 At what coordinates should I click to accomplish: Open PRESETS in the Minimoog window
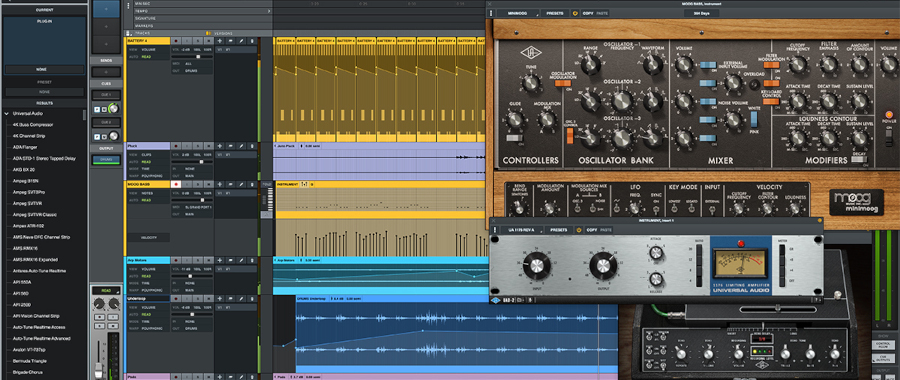click(555, 13)
